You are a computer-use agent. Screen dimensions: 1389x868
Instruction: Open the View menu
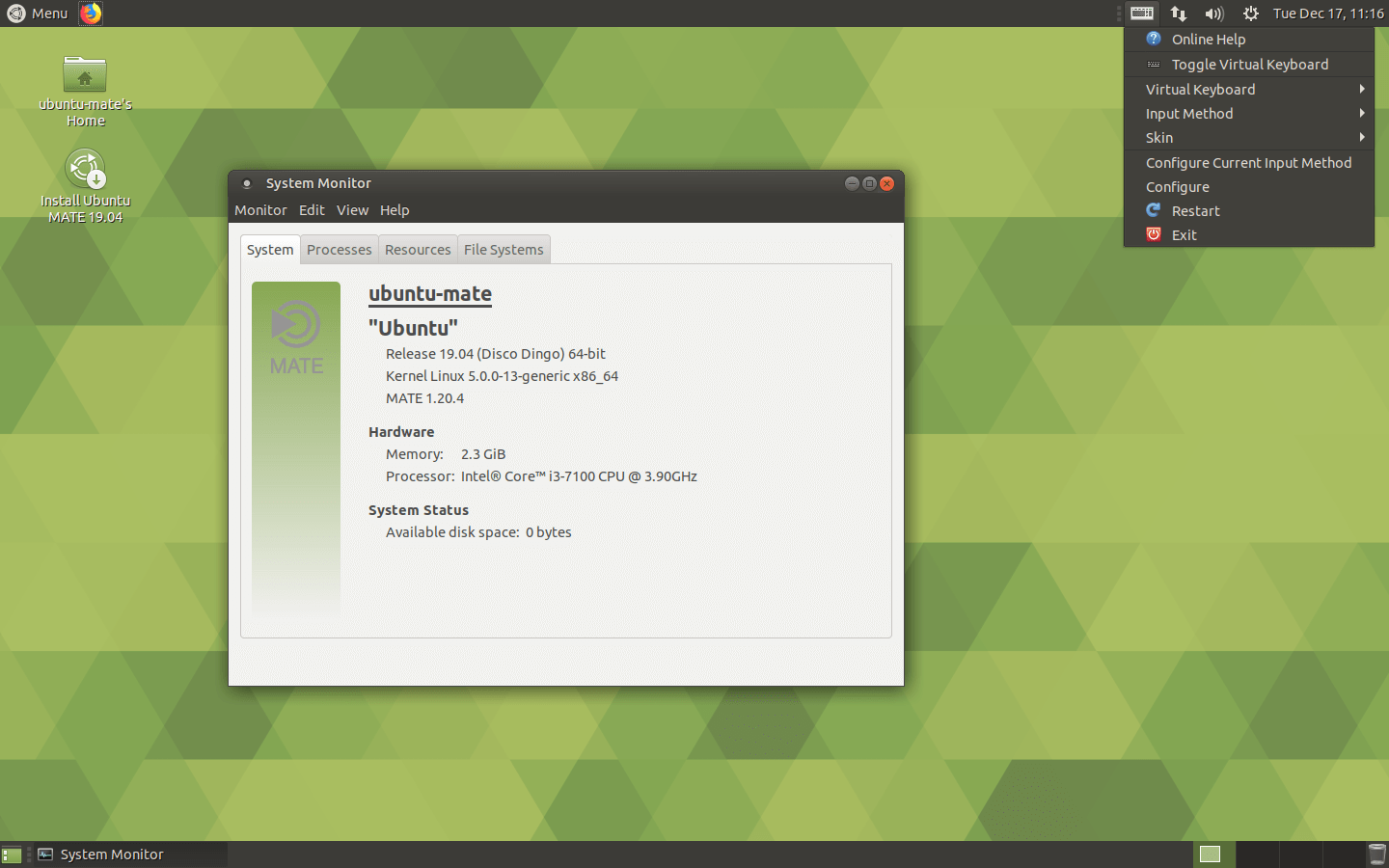pyautogui.click(x=352, y=210)
